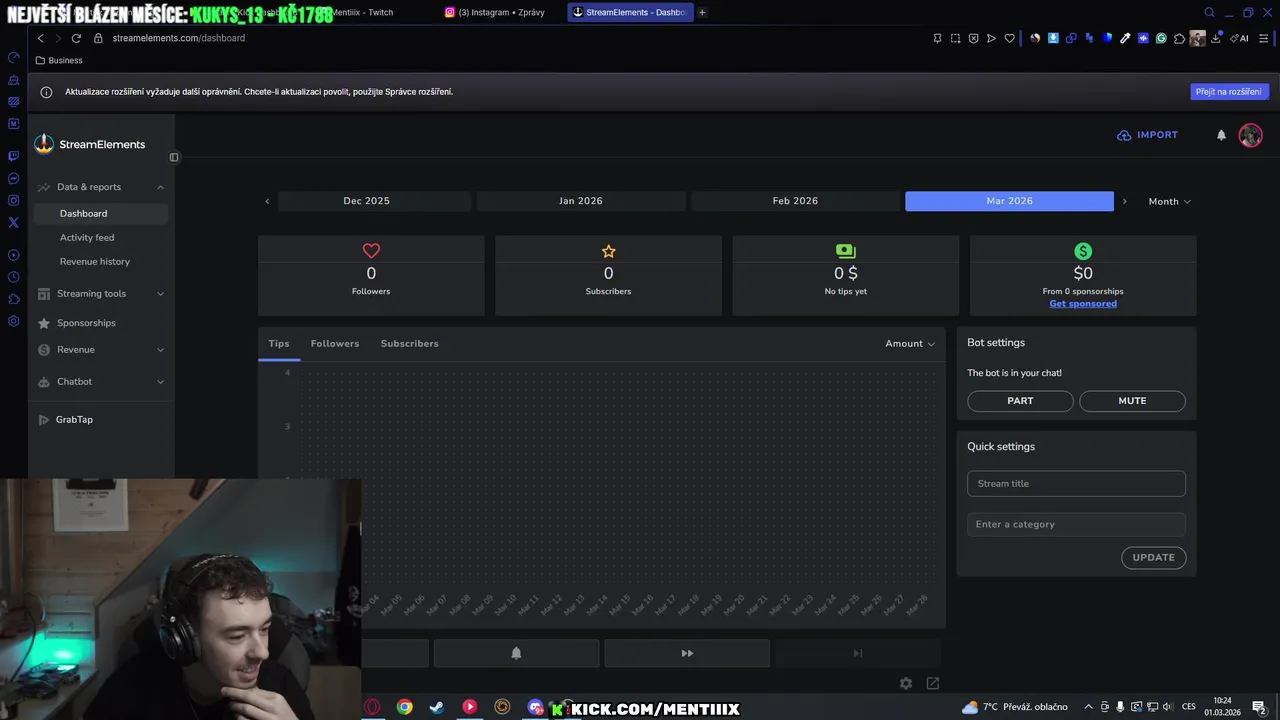This screenshot has height=720, width=1280.
Task: Click the color picker eyedropper extension
Action: [x=1125, y=38]
